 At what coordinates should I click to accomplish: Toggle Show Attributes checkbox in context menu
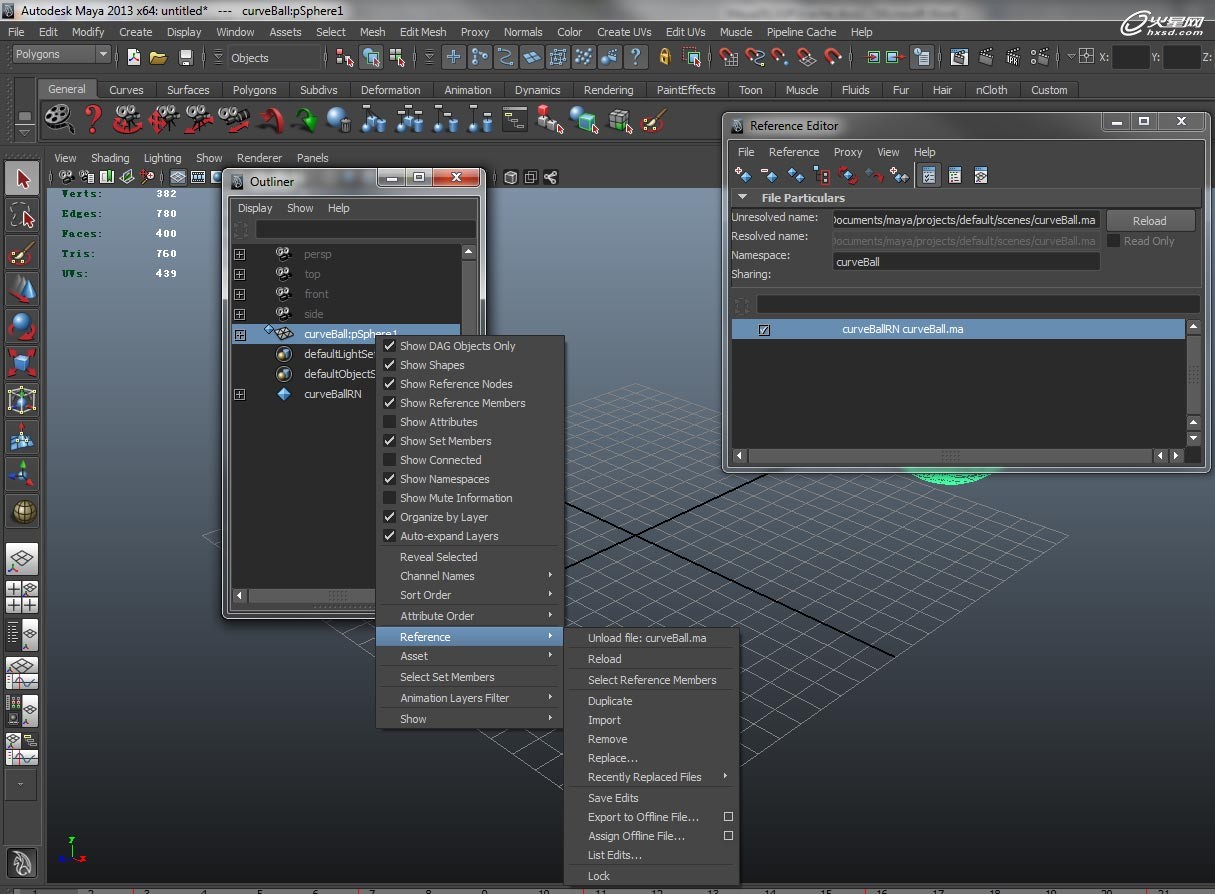(390, 422)
